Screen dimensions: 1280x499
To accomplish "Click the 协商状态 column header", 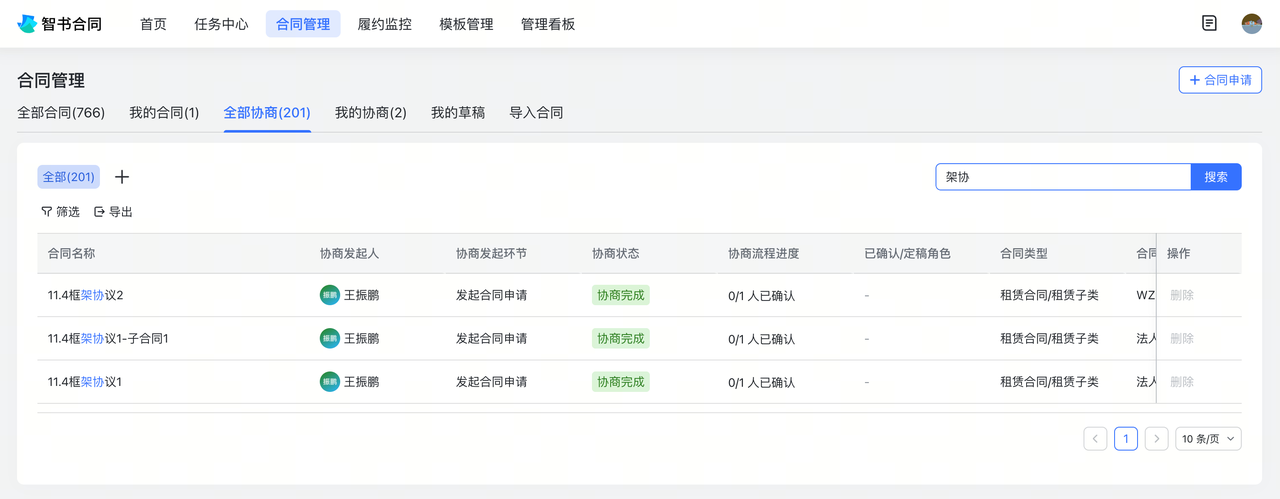I will click(x=616, y=253).
